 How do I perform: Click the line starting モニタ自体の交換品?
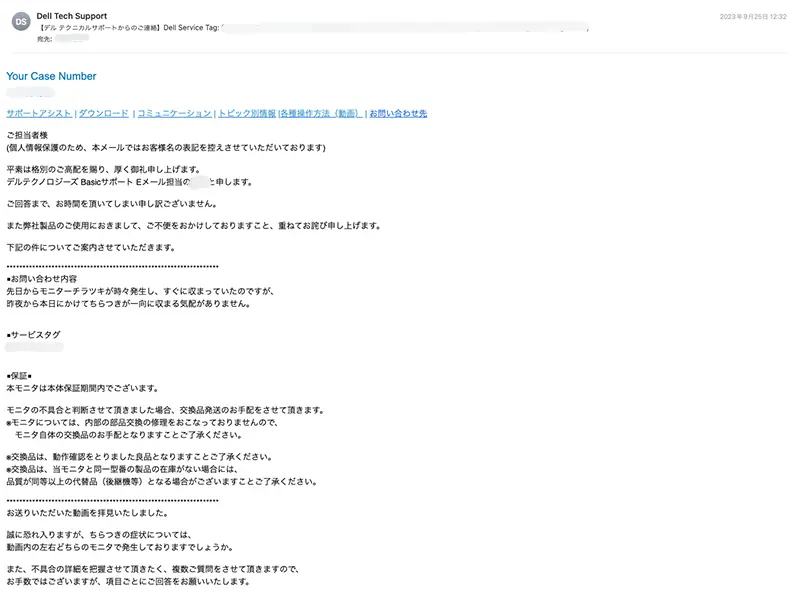click(128, 435)
